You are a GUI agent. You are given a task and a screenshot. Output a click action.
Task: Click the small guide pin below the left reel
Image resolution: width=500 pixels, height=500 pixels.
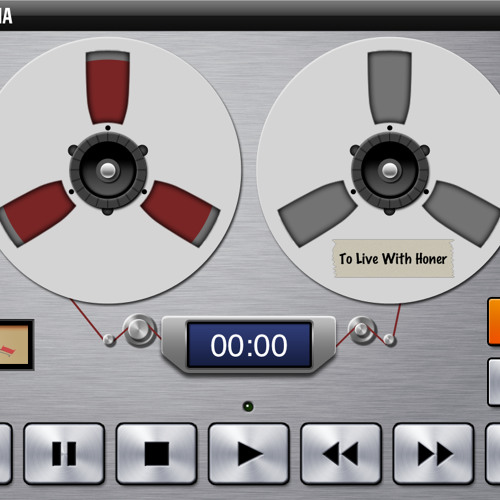pos(109,340)
